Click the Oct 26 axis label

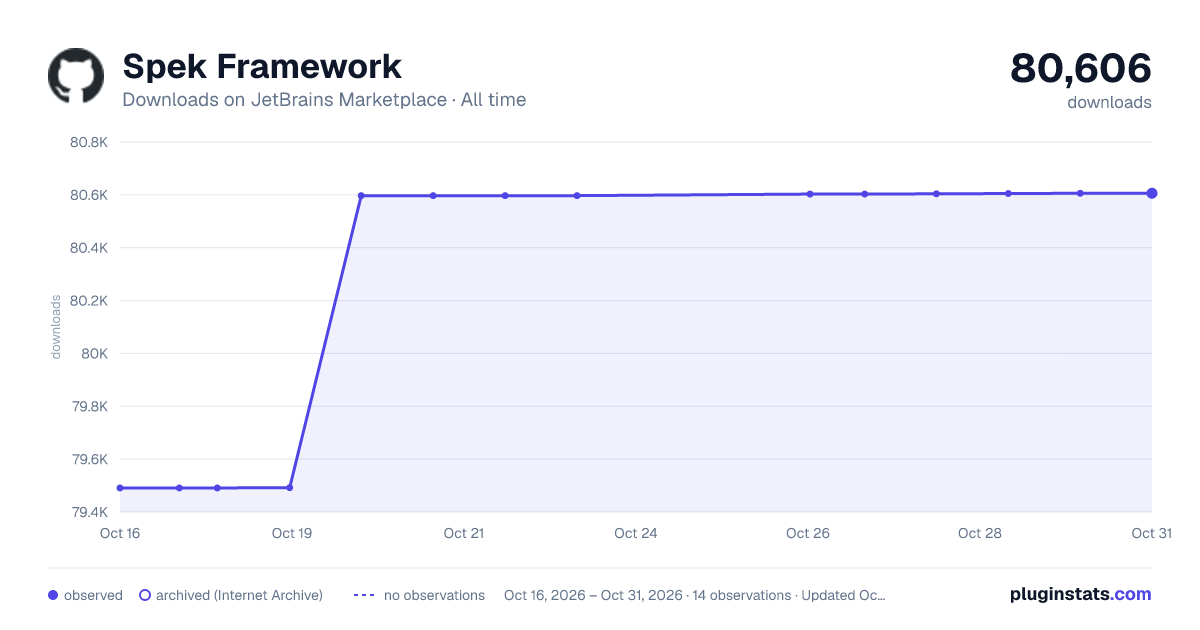(x=808, y=533)
